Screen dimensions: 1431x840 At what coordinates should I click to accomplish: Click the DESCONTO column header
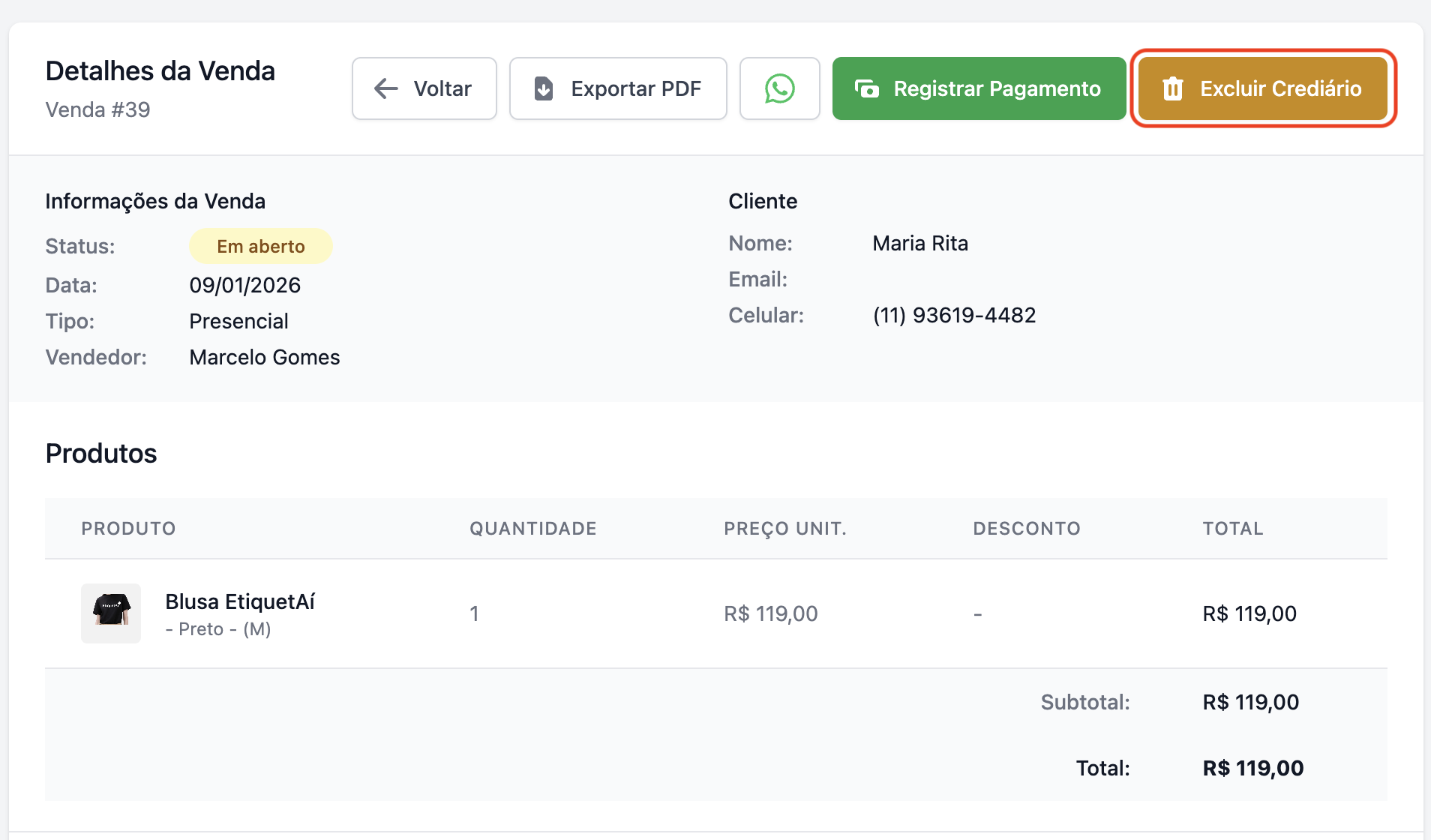[x=1026, y=529]
